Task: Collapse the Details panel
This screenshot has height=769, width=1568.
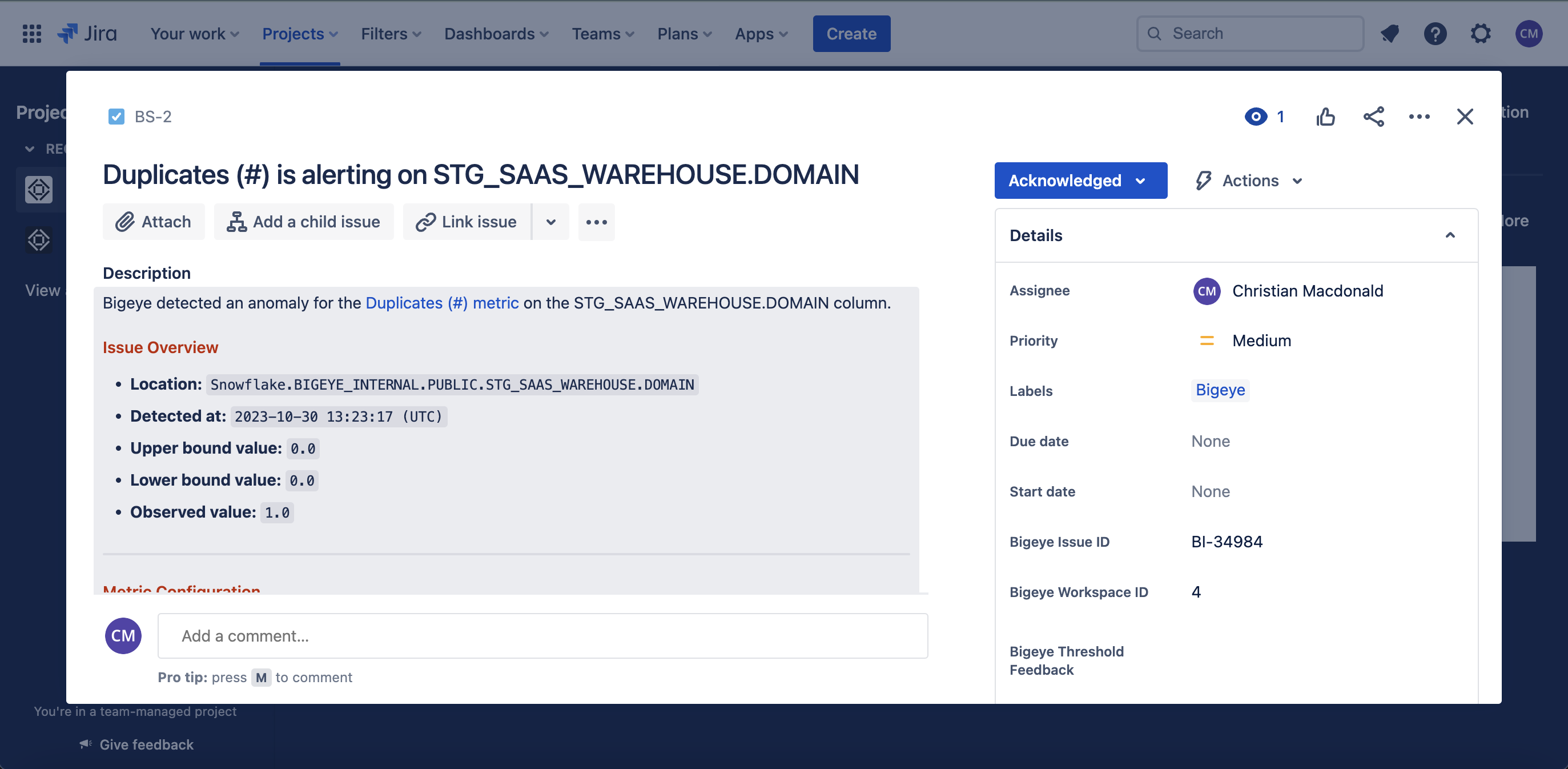Action: pyautogui.click(x=1450, y=235)
